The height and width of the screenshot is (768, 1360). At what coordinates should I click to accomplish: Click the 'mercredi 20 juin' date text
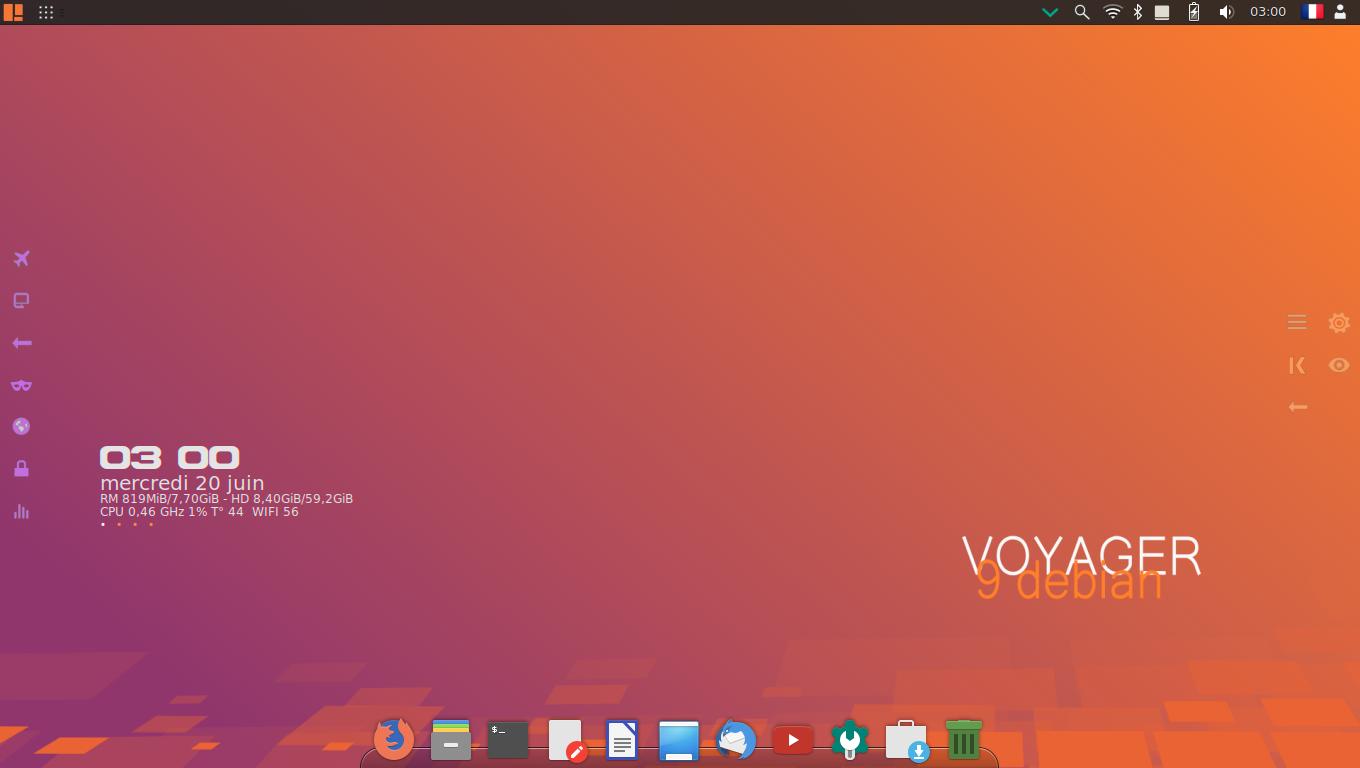pos(182,483)
